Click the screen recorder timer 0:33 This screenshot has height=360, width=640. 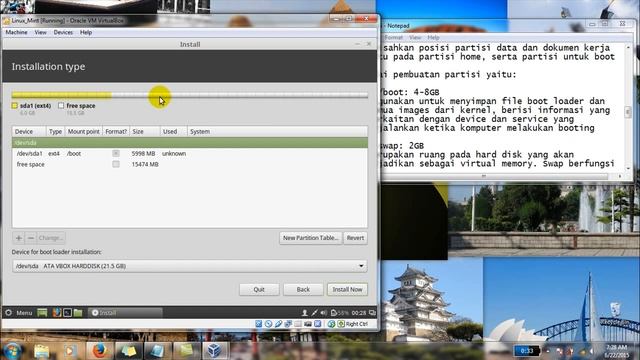pyautogui.click(x=527, y=351)
